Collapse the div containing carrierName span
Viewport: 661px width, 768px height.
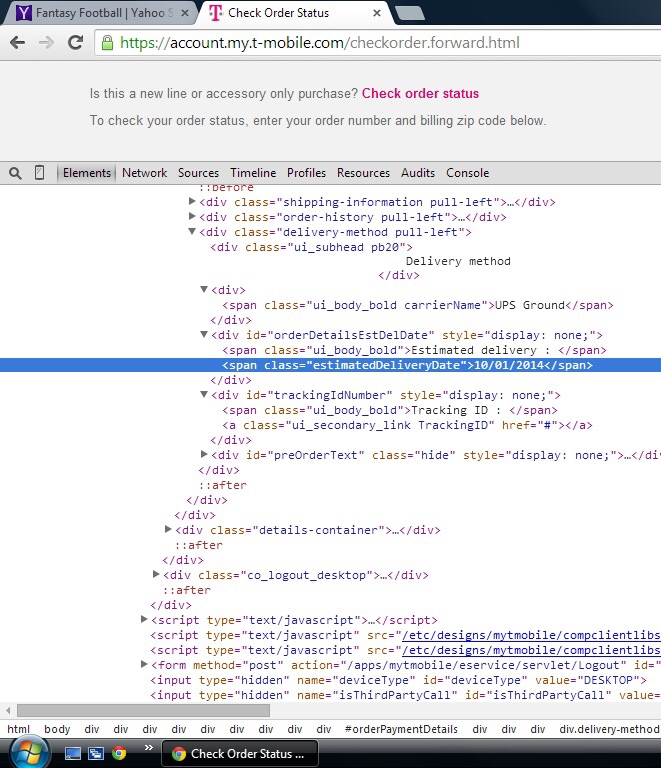tap(204, 289)
